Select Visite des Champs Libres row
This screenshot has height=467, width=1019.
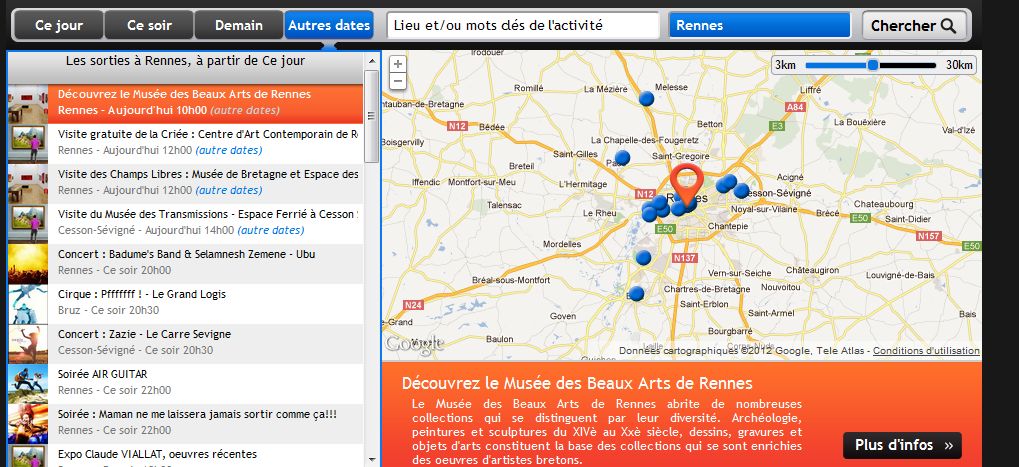(x=185, y=183)
